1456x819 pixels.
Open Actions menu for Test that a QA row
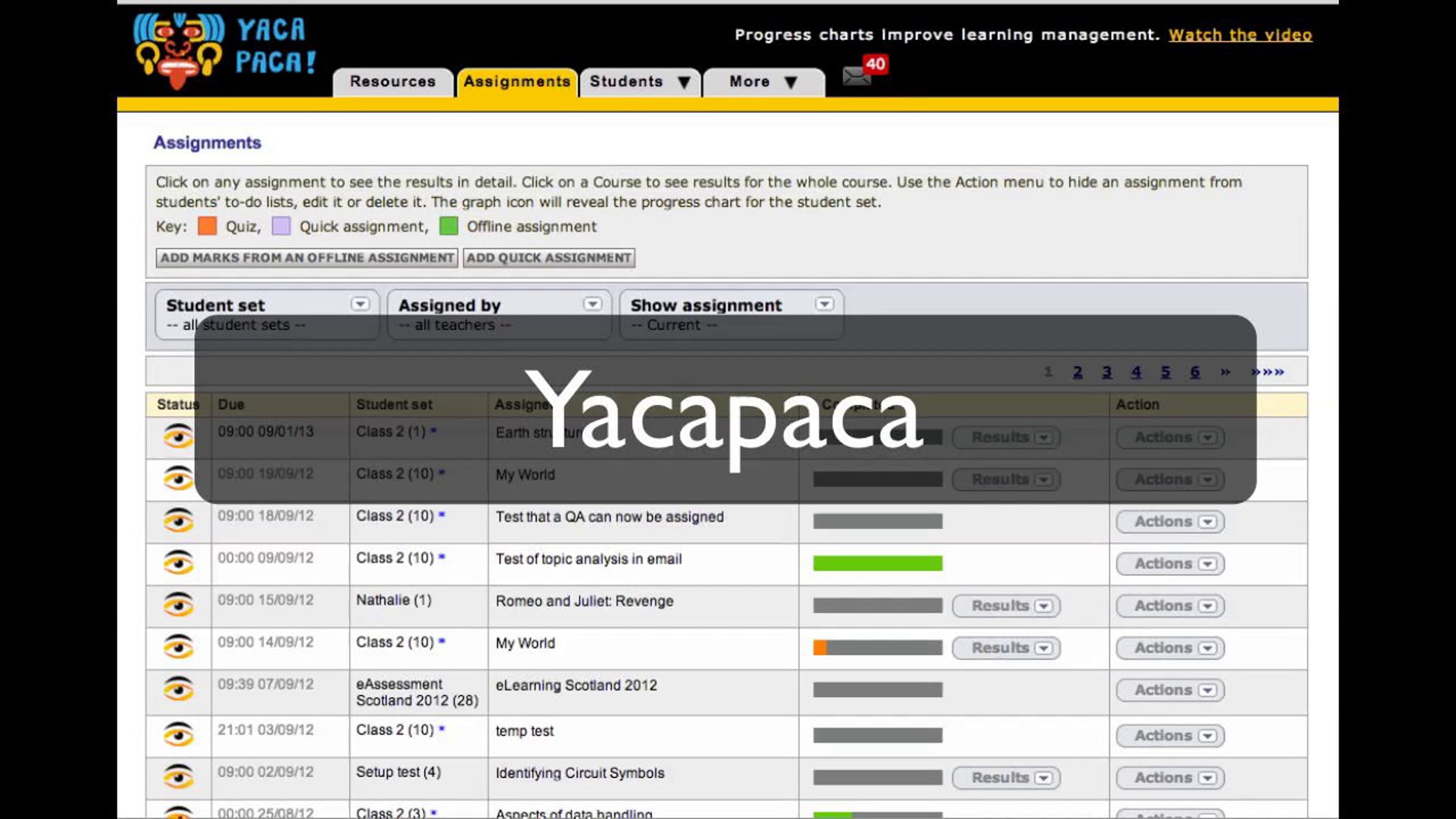coord(1170,522)
